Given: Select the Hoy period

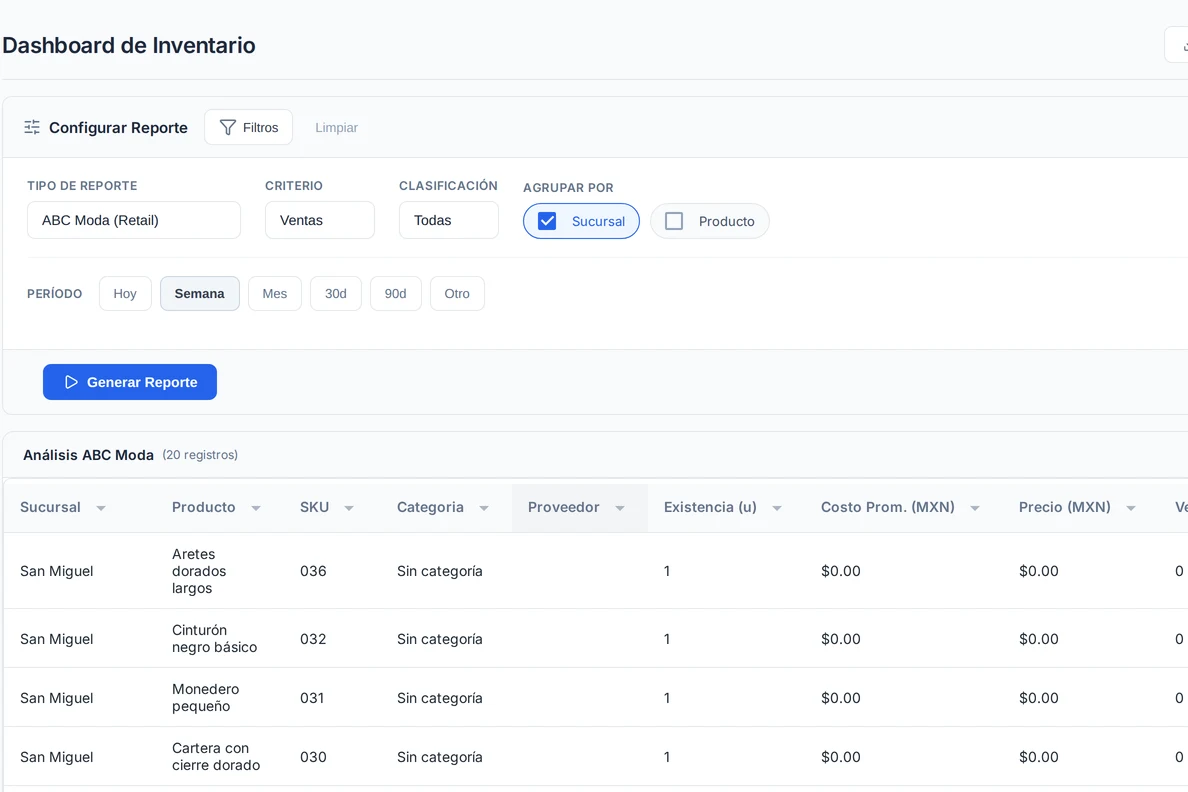Looking at the screenshot, I should (125, 293).
